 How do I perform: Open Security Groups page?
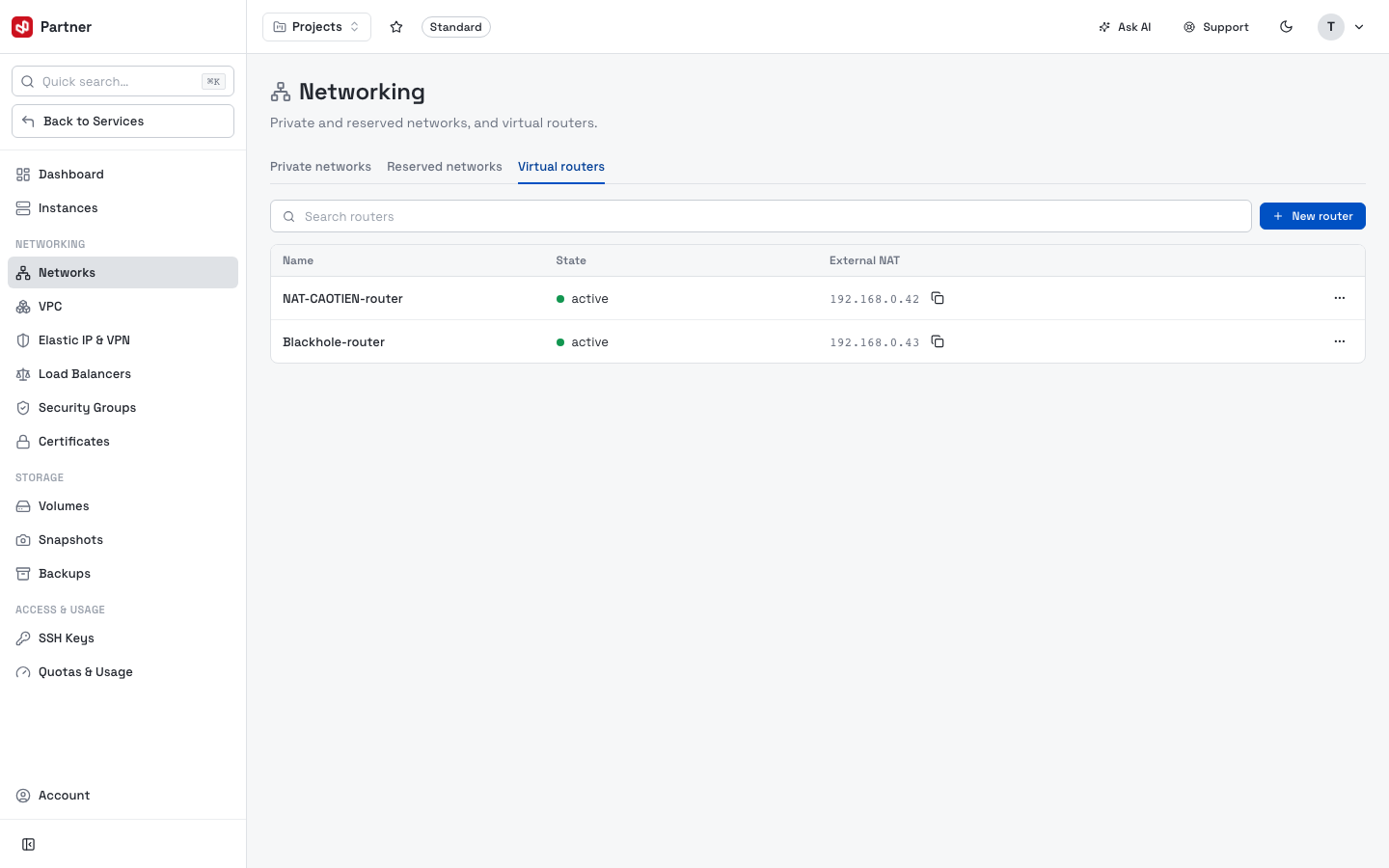(123, 408)
